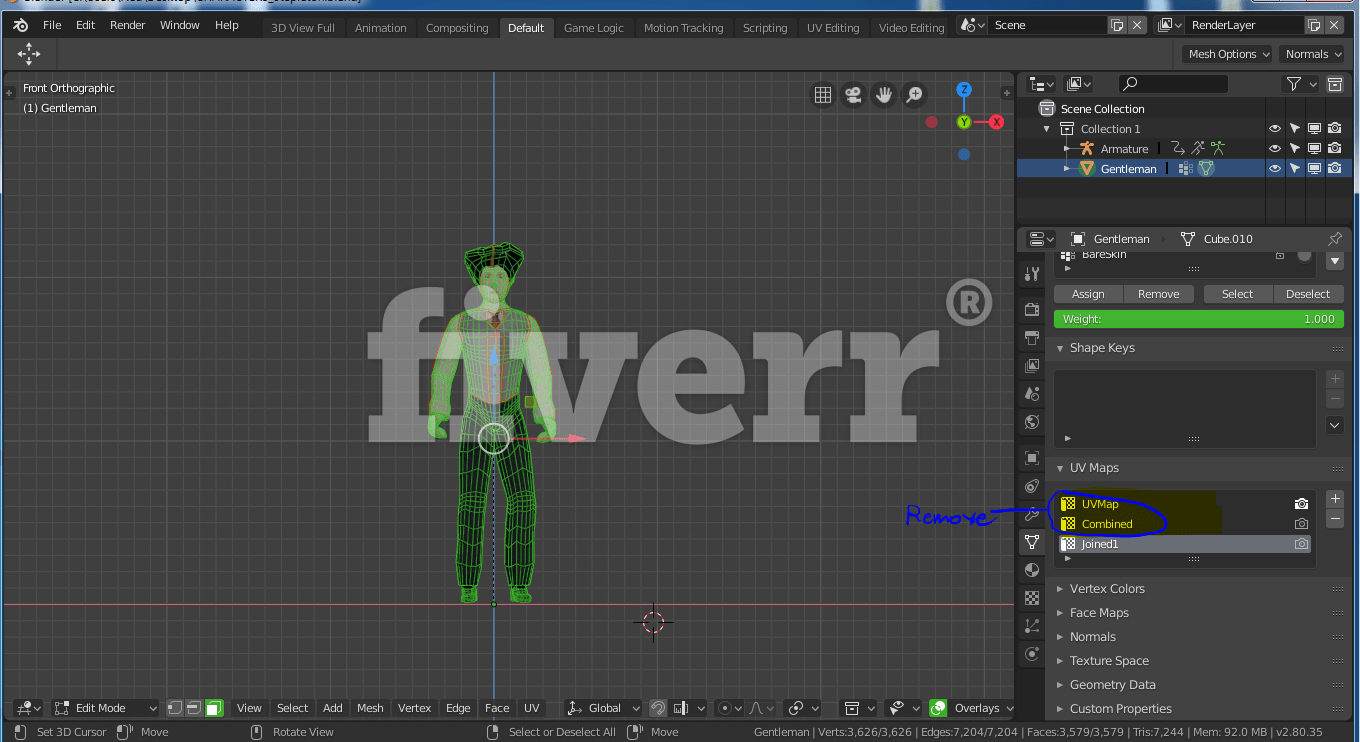Click the zoom magnifier icon in viewport
Screen dimensions: 1360x742
[914, 94]
